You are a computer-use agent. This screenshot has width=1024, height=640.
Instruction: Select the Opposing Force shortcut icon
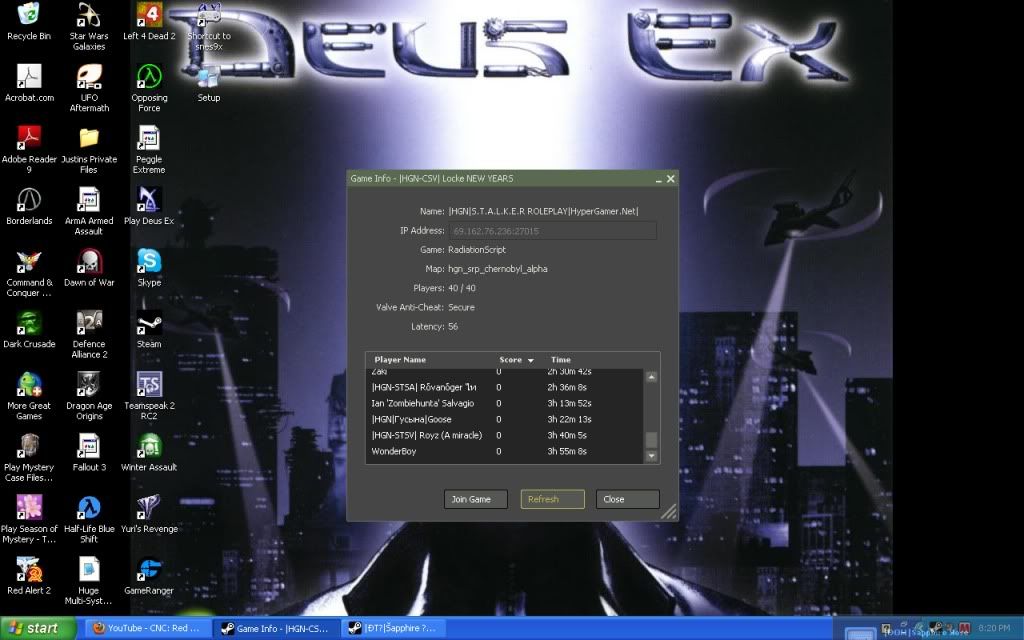tap(149, 88)
